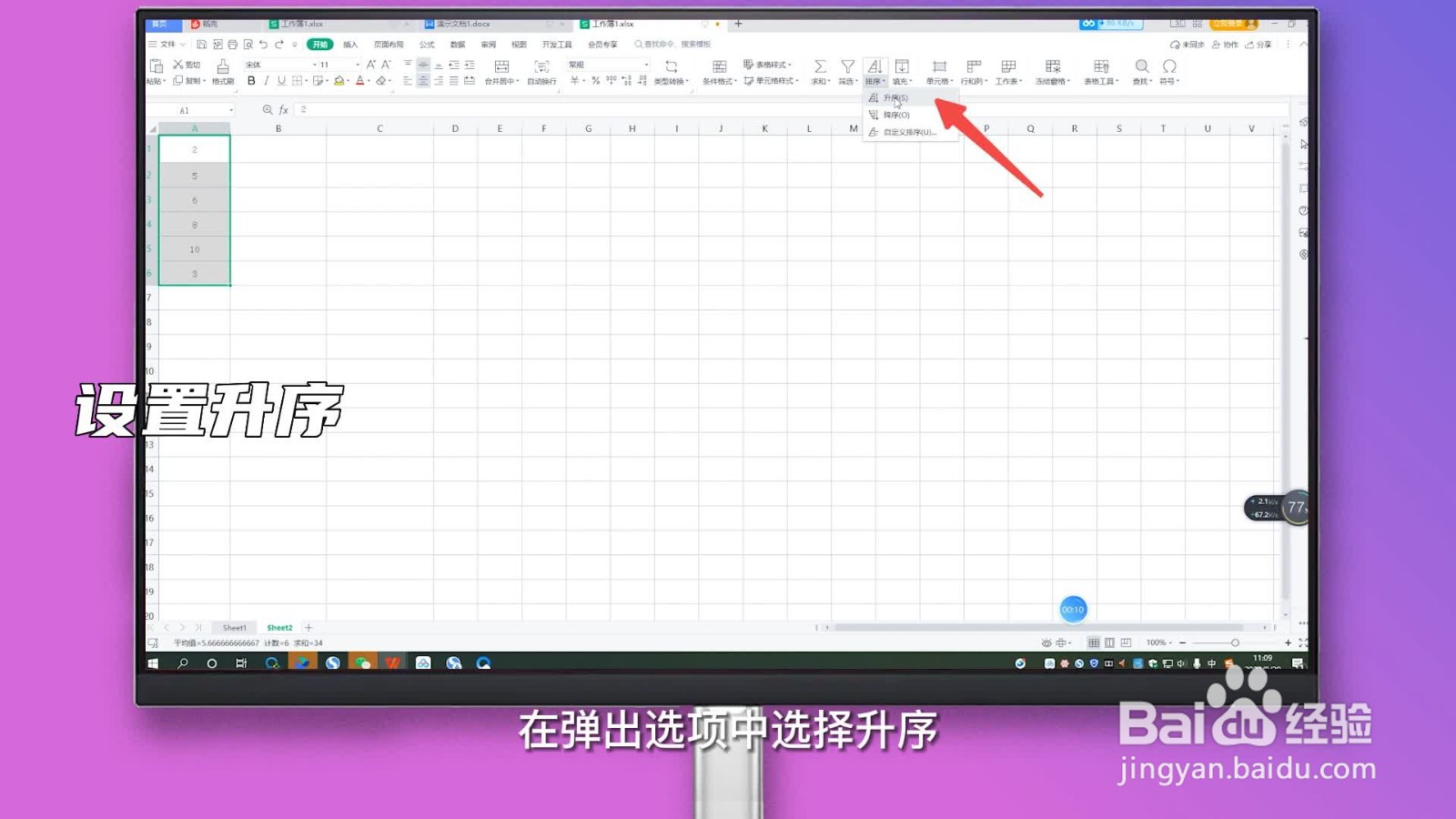
Task: Click the 自动换行 wrap text icon
Action: tap(541, 66)
